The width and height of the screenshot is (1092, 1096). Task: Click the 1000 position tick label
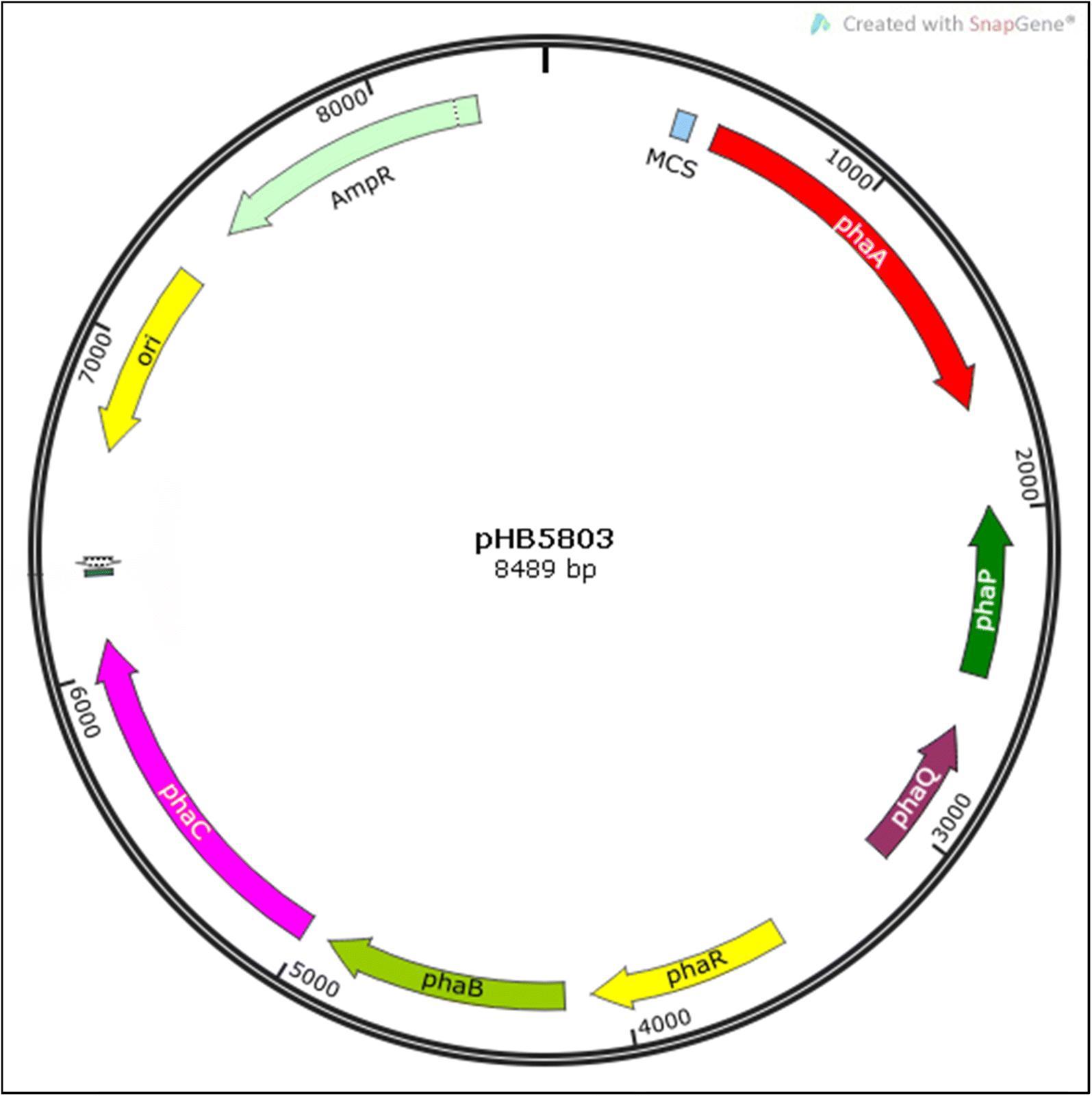(x=850, y=169)
